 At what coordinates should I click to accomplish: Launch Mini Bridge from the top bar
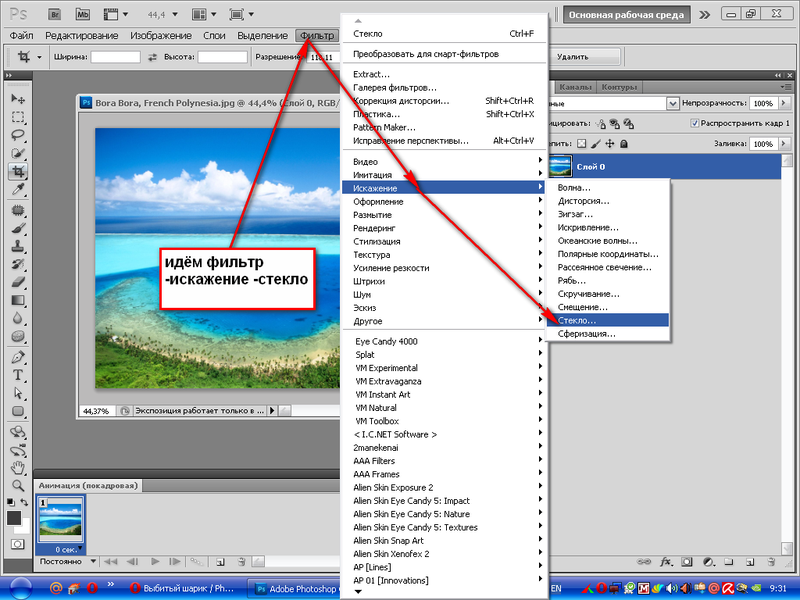(83, 14)
